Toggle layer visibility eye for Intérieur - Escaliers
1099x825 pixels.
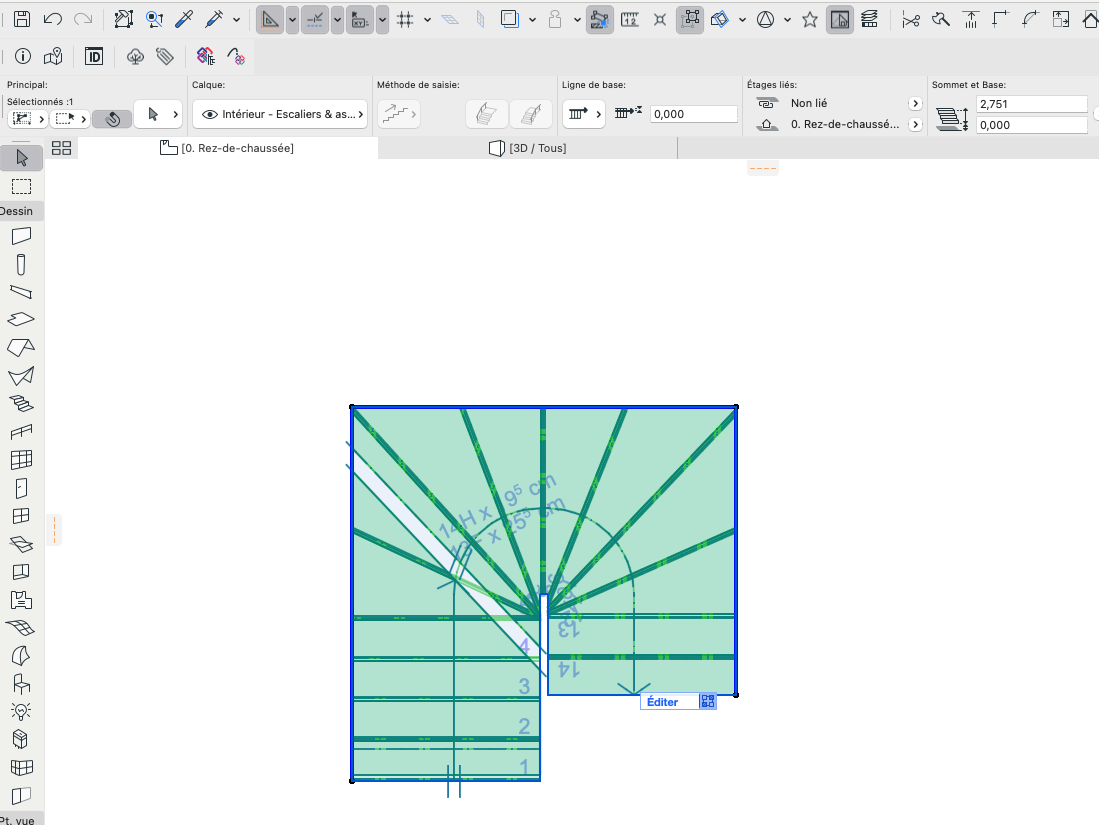tap(209, 114)
